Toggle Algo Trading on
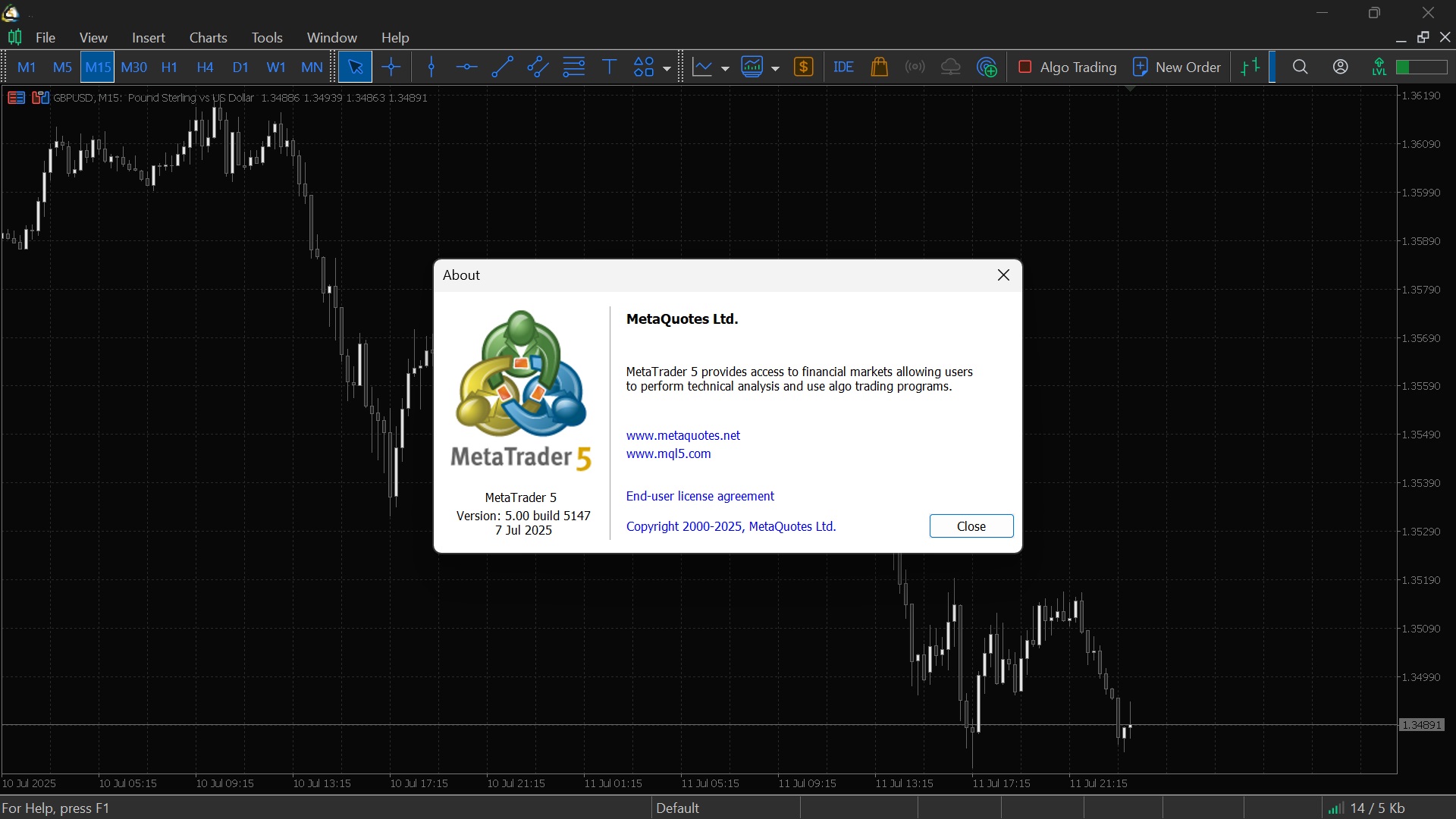The image size is (1456, 819). point(1067,67)
